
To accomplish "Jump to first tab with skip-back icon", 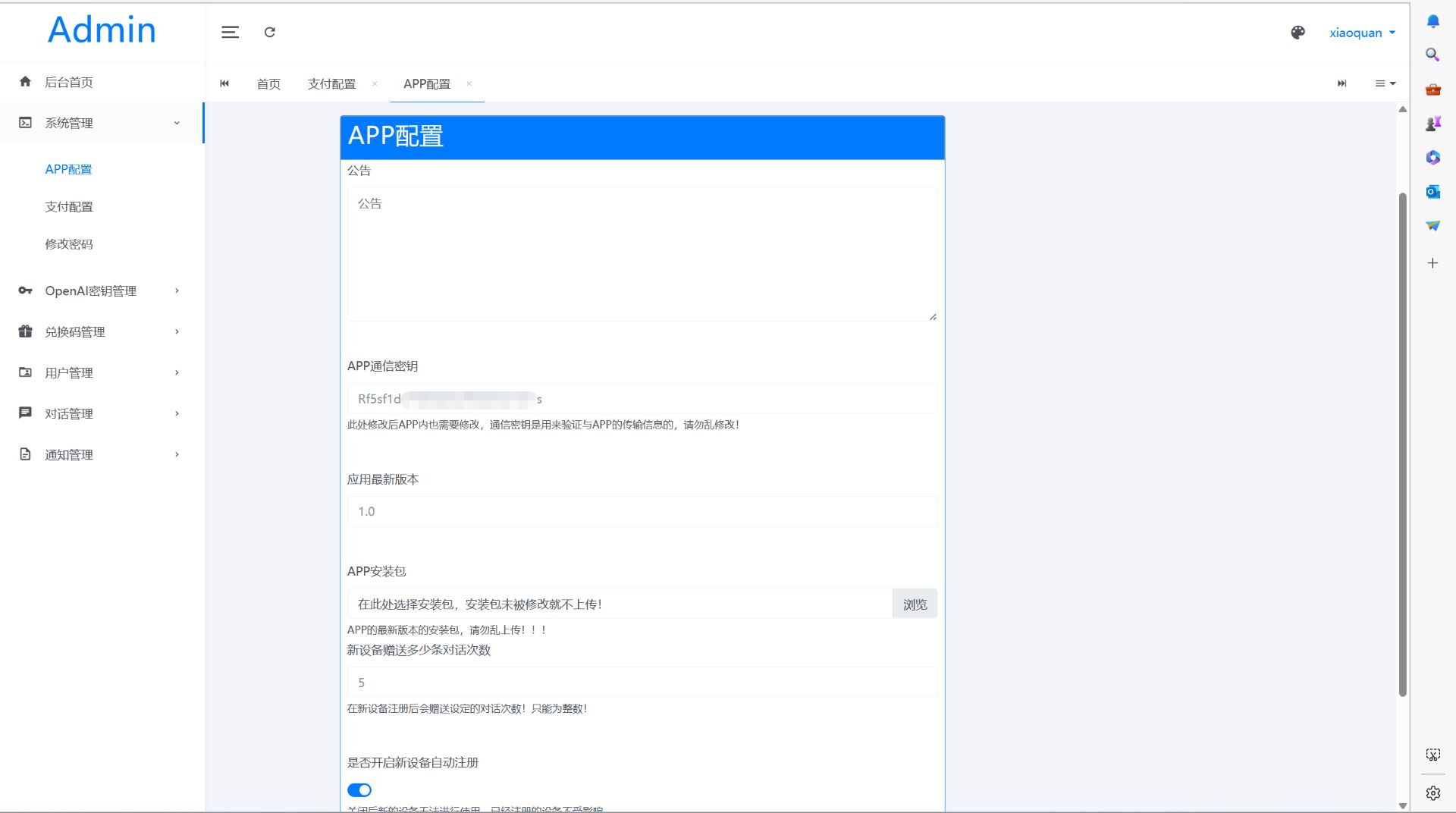I will pyautogui.click(x=224, y=83).
